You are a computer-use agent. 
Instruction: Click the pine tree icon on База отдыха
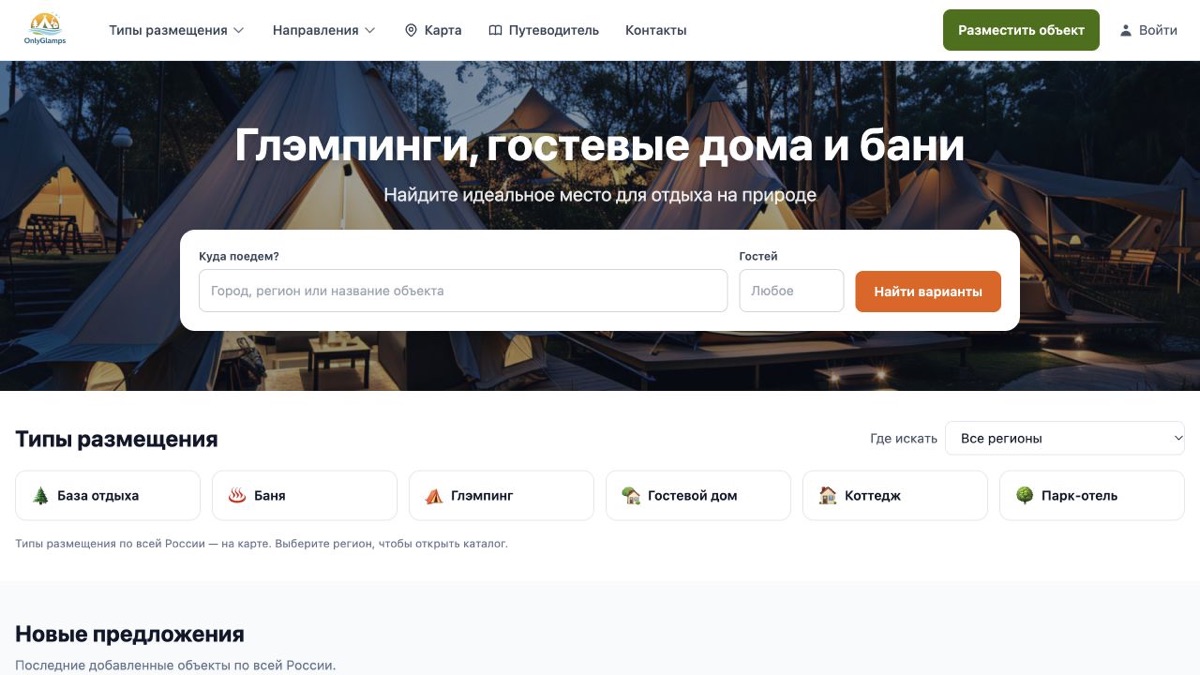pos(41,496)
